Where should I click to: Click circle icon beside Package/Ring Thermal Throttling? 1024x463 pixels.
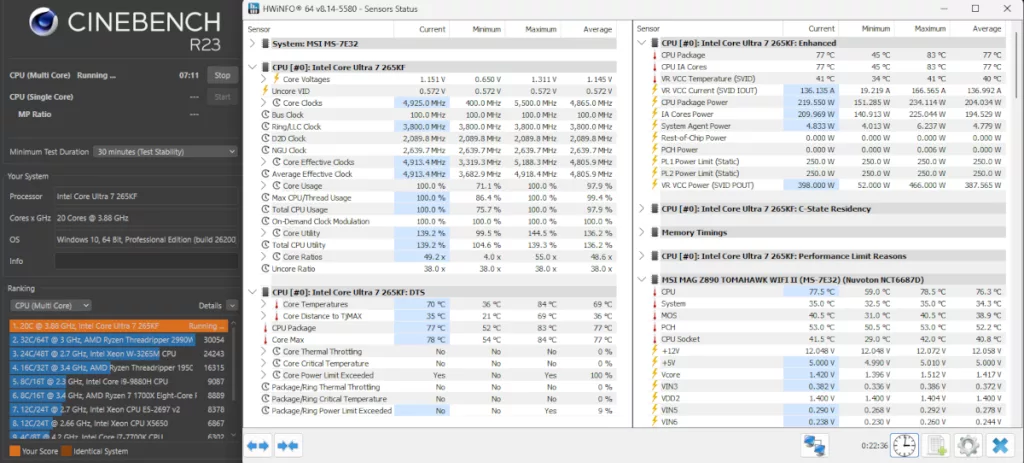(265, 387)
